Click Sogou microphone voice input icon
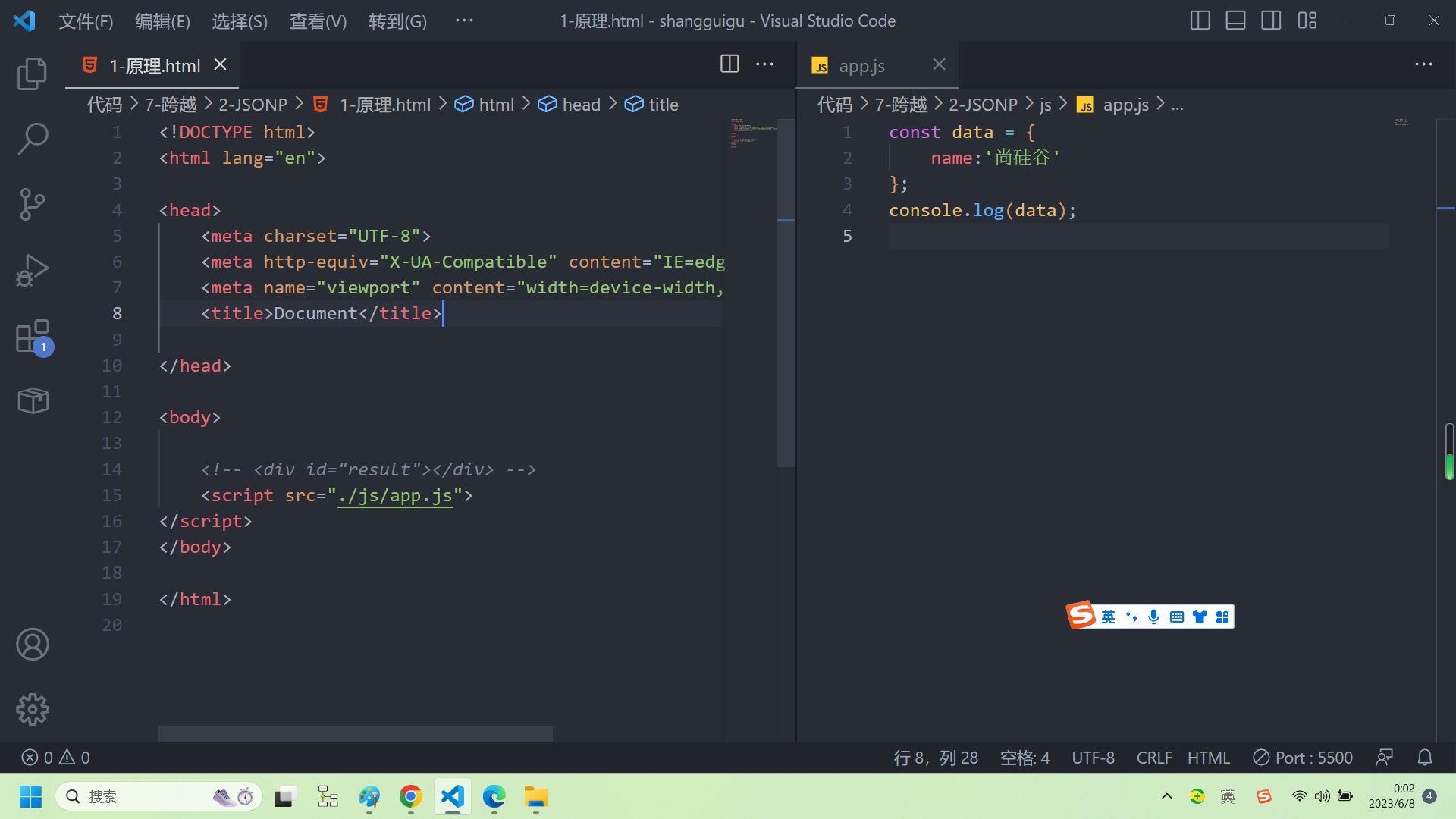Screen dimensions: 1456x819 [x=1153, y=617]
